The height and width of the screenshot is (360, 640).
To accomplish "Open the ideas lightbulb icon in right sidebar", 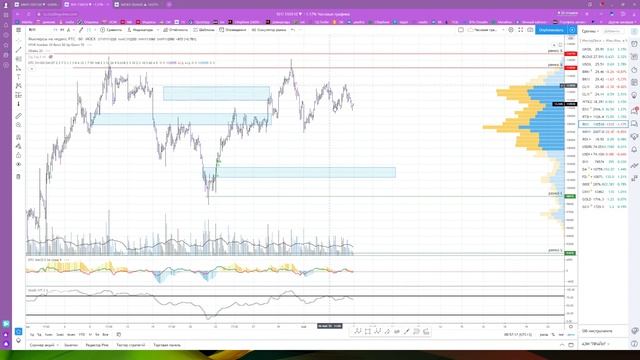I will (634, 96).
